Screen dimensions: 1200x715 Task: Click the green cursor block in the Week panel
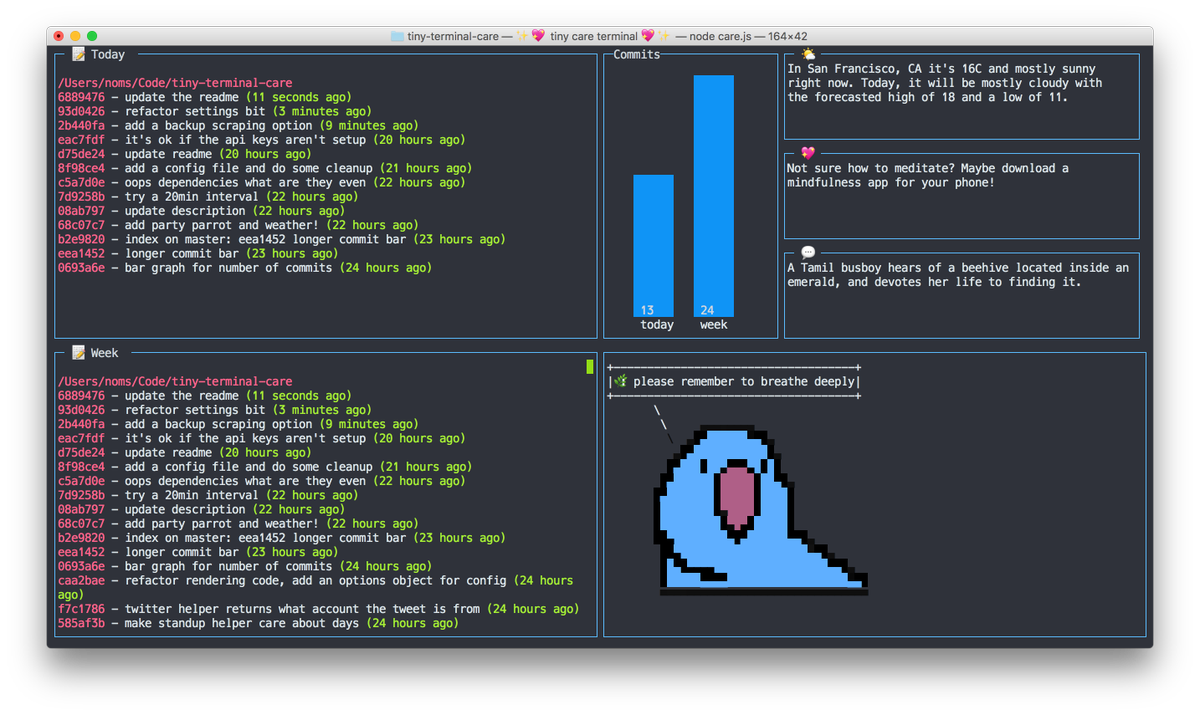point(590,367)
